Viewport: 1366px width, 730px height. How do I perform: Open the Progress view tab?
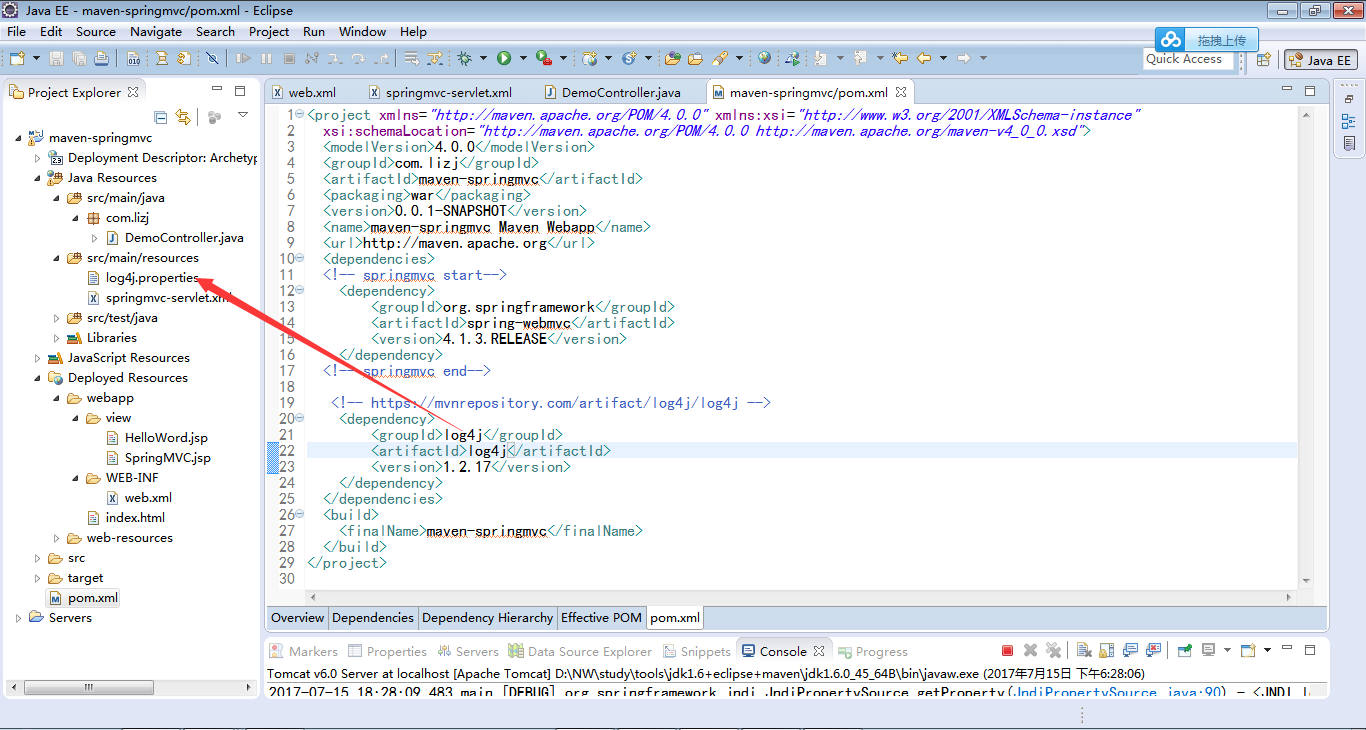point(873,651)
